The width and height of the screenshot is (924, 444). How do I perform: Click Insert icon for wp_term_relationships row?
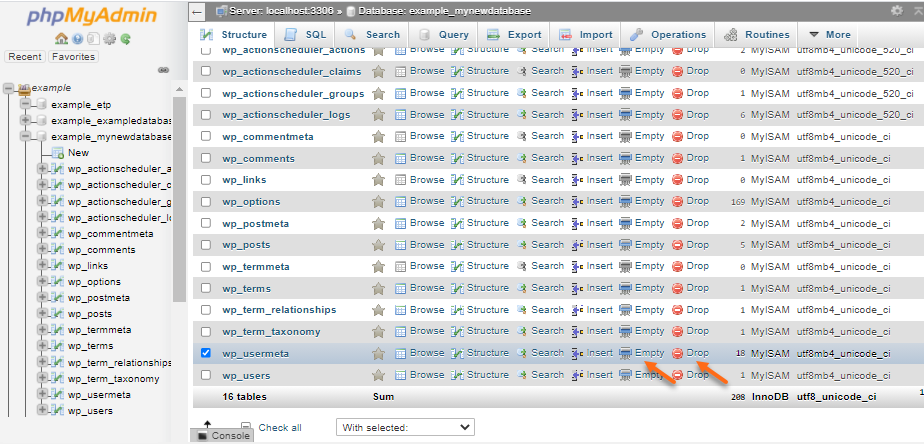[x=578, y=310]
